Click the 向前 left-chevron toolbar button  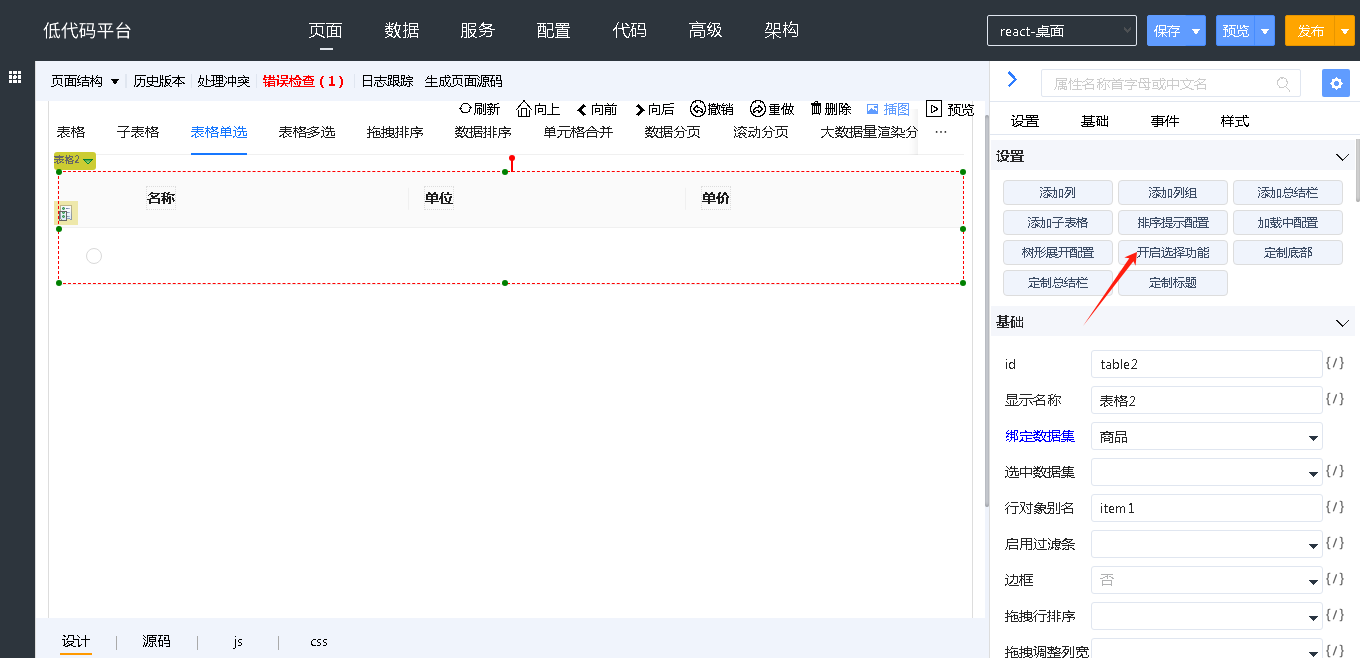click(x=597, y=109)
